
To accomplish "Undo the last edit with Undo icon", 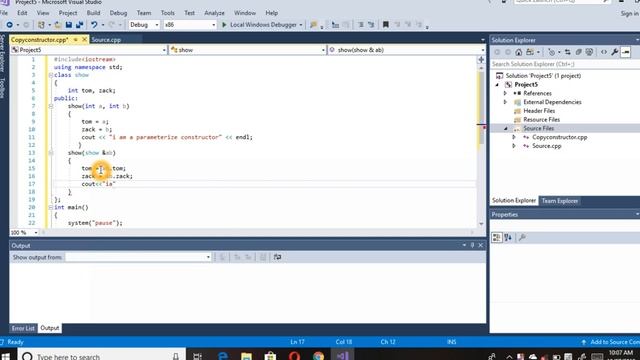I will (x=94, y=25).
